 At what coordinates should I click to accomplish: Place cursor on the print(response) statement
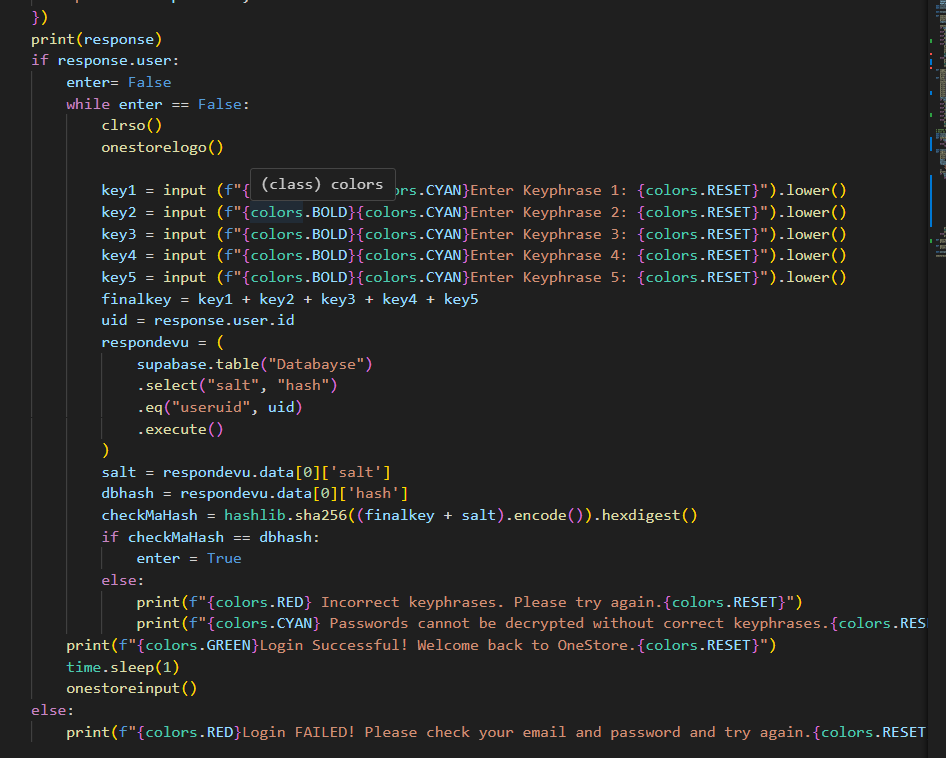click(x=96, y=39)
